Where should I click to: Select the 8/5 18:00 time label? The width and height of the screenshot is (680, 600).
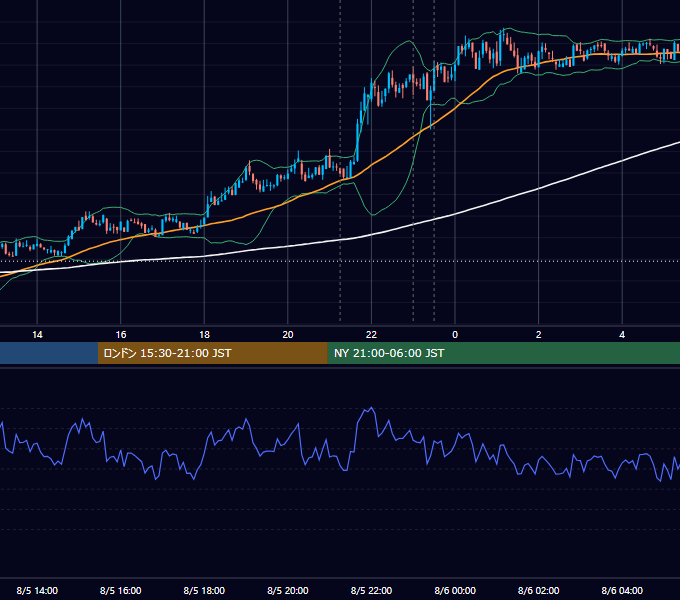tap(204, 590)
